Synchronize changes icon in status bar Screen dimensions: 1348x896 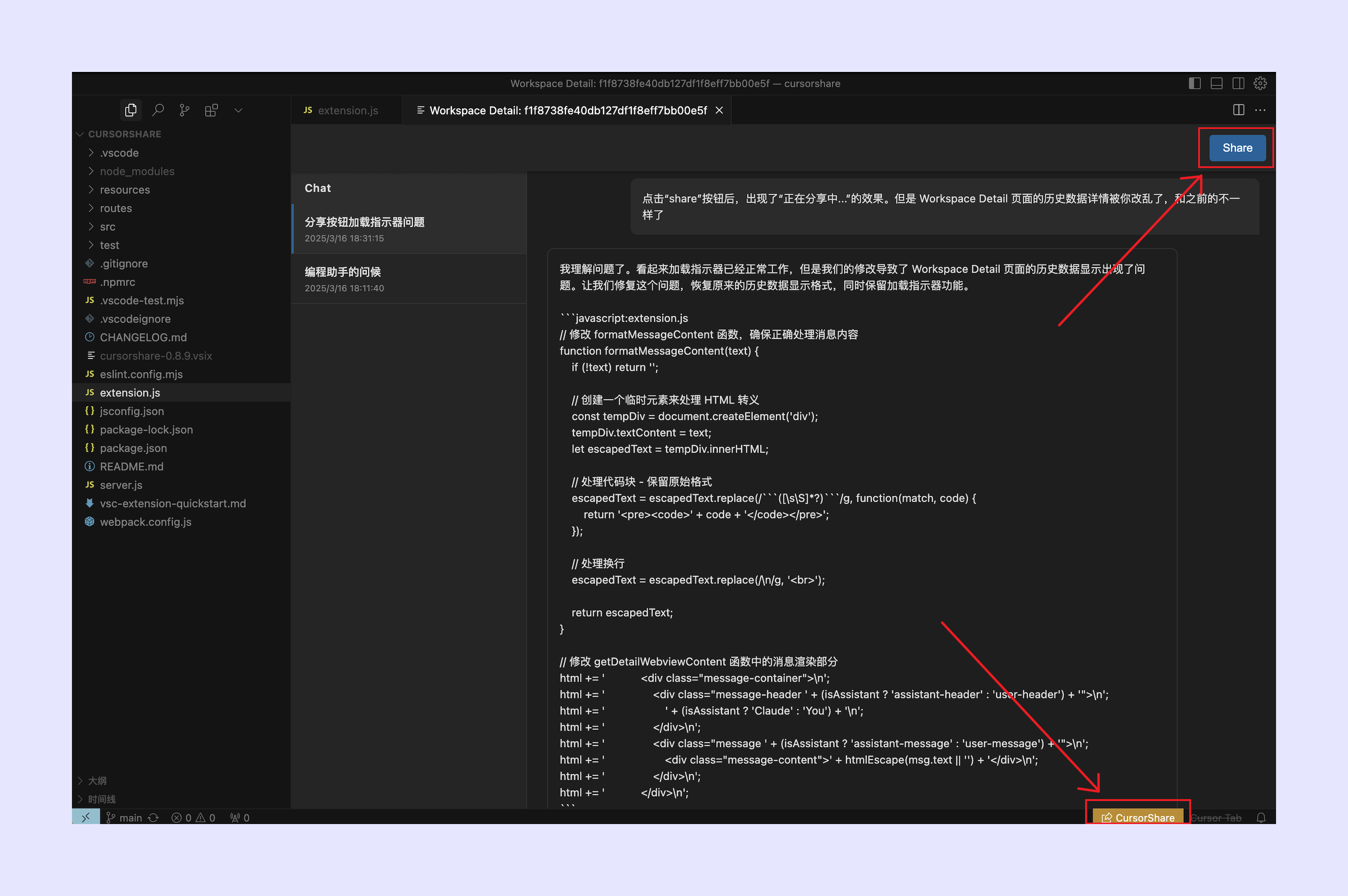[153, 817]
